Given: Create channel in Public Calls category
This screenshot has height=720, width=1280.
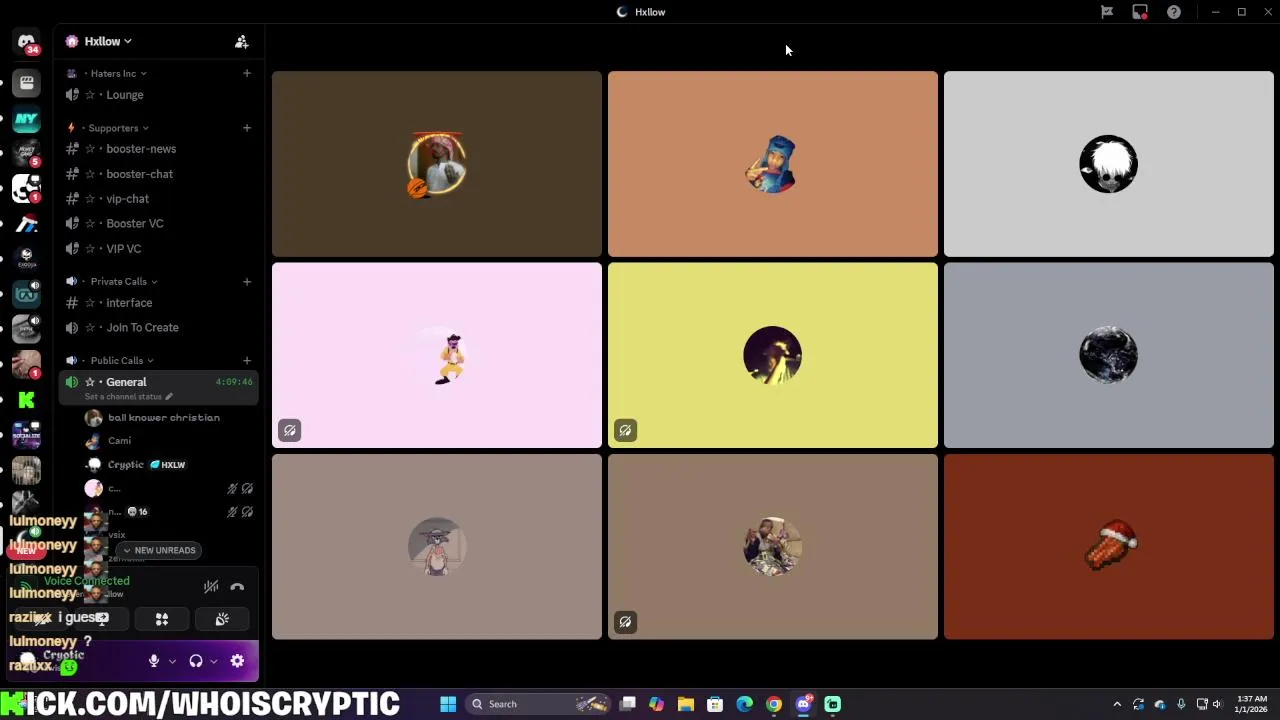Looking at the screenshot, I should click(246, 360).
